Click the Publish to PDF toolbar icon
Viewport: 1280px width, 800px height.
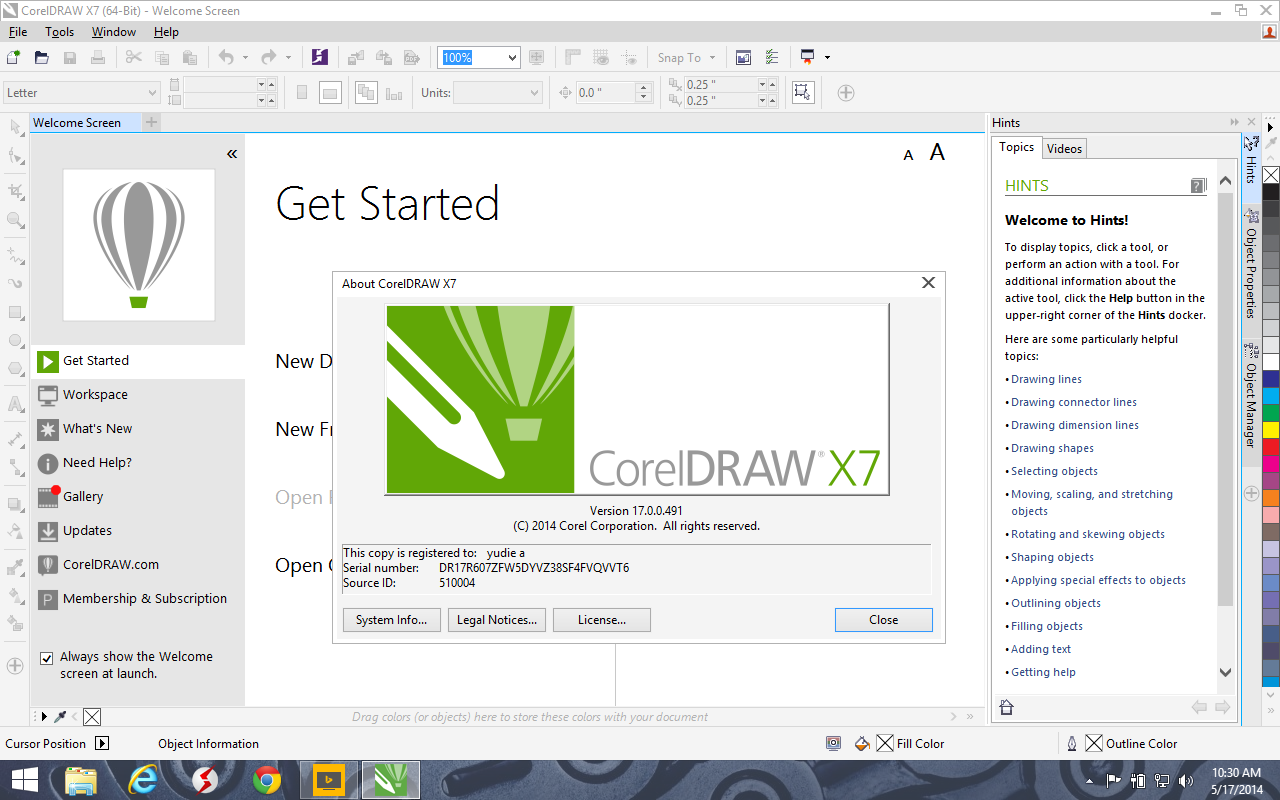pos(412,57)
